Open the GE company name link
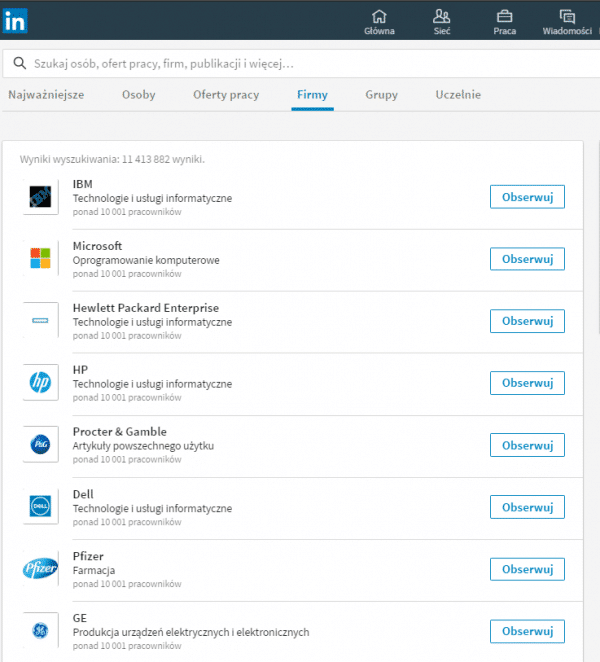 tap(80, 618)
